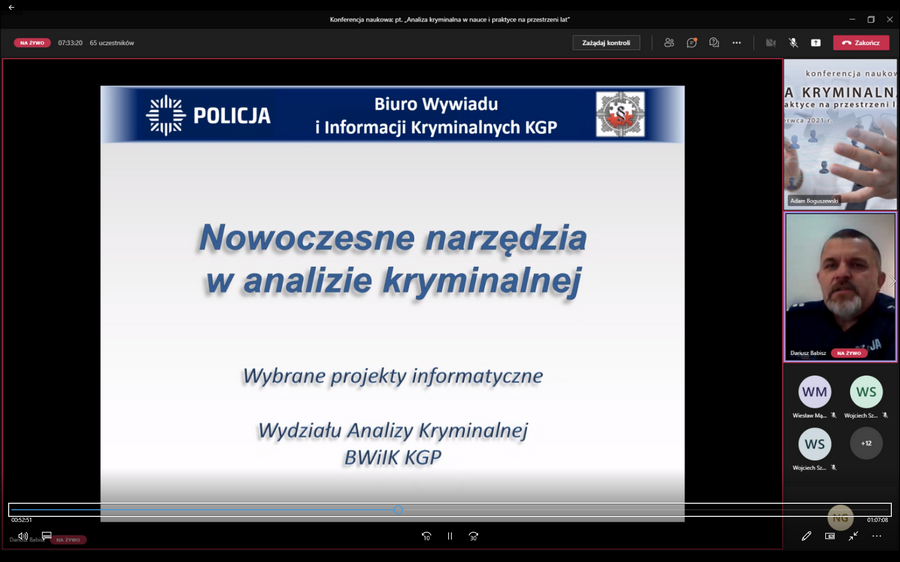Unmute the microphone
The height and width of the screenshot is (562, 900).
[793, 43]
